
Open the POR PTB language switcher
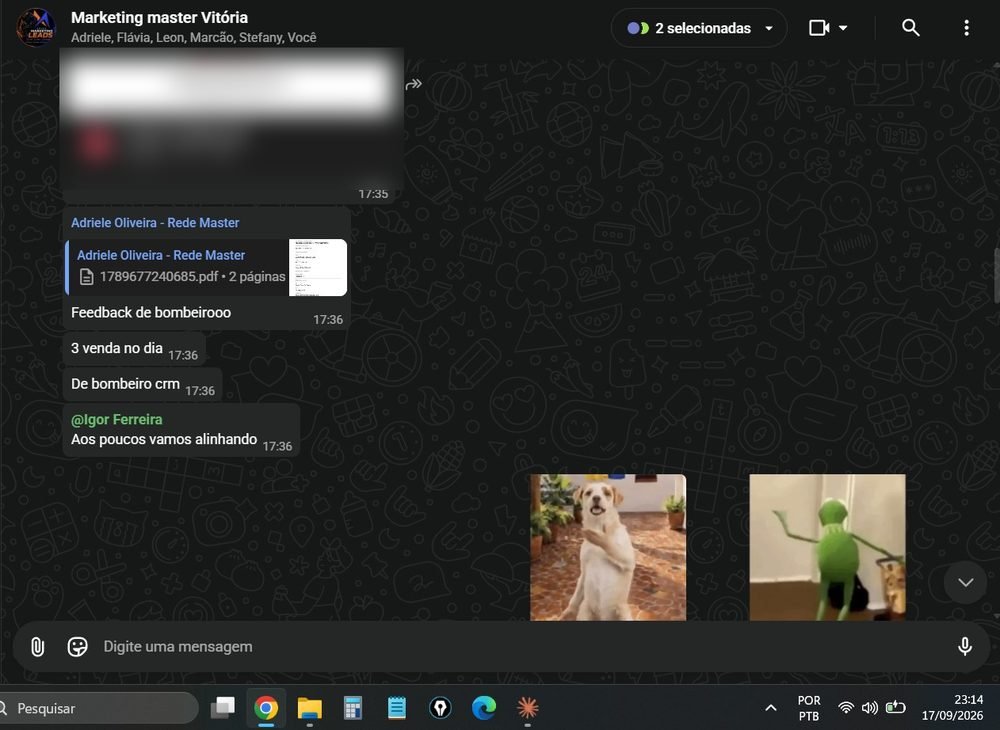(809, 708)
